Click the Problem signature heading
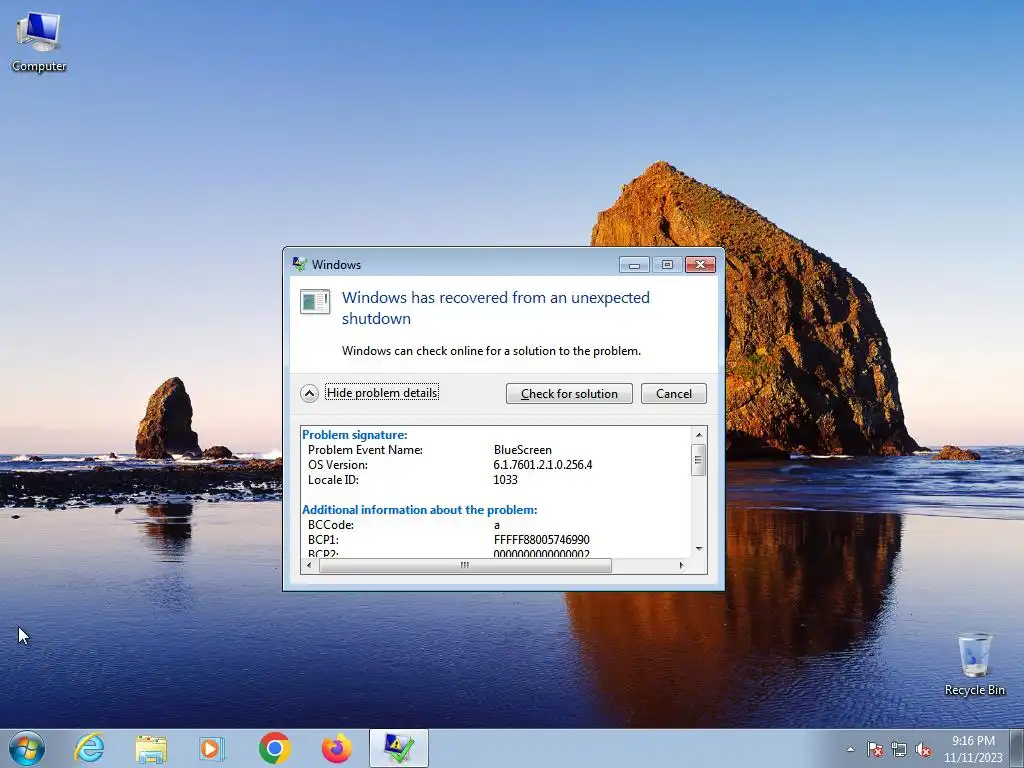1024x768 pixels. tap(355, 434)
